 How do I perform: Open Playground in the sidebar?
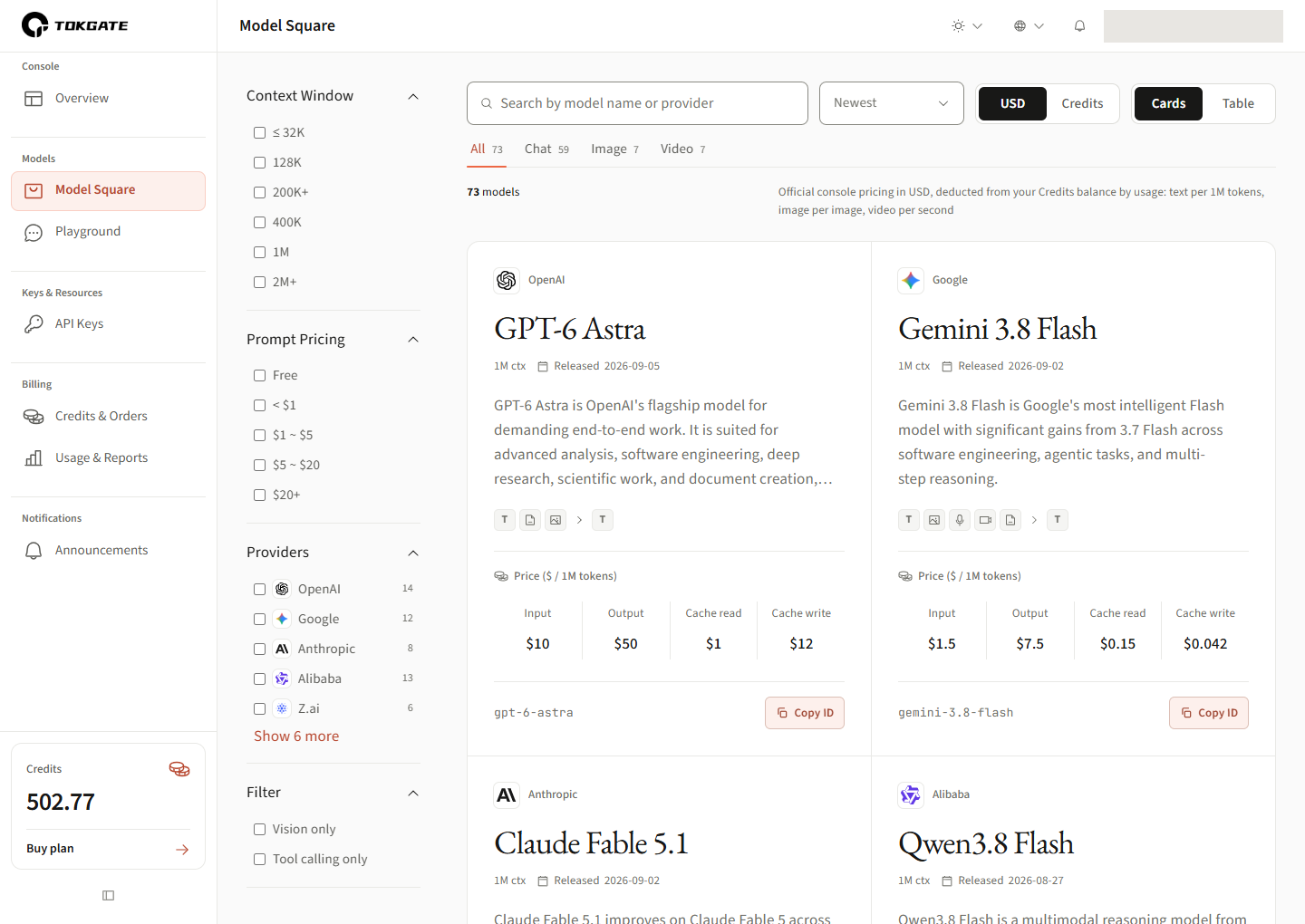point(109,232)
